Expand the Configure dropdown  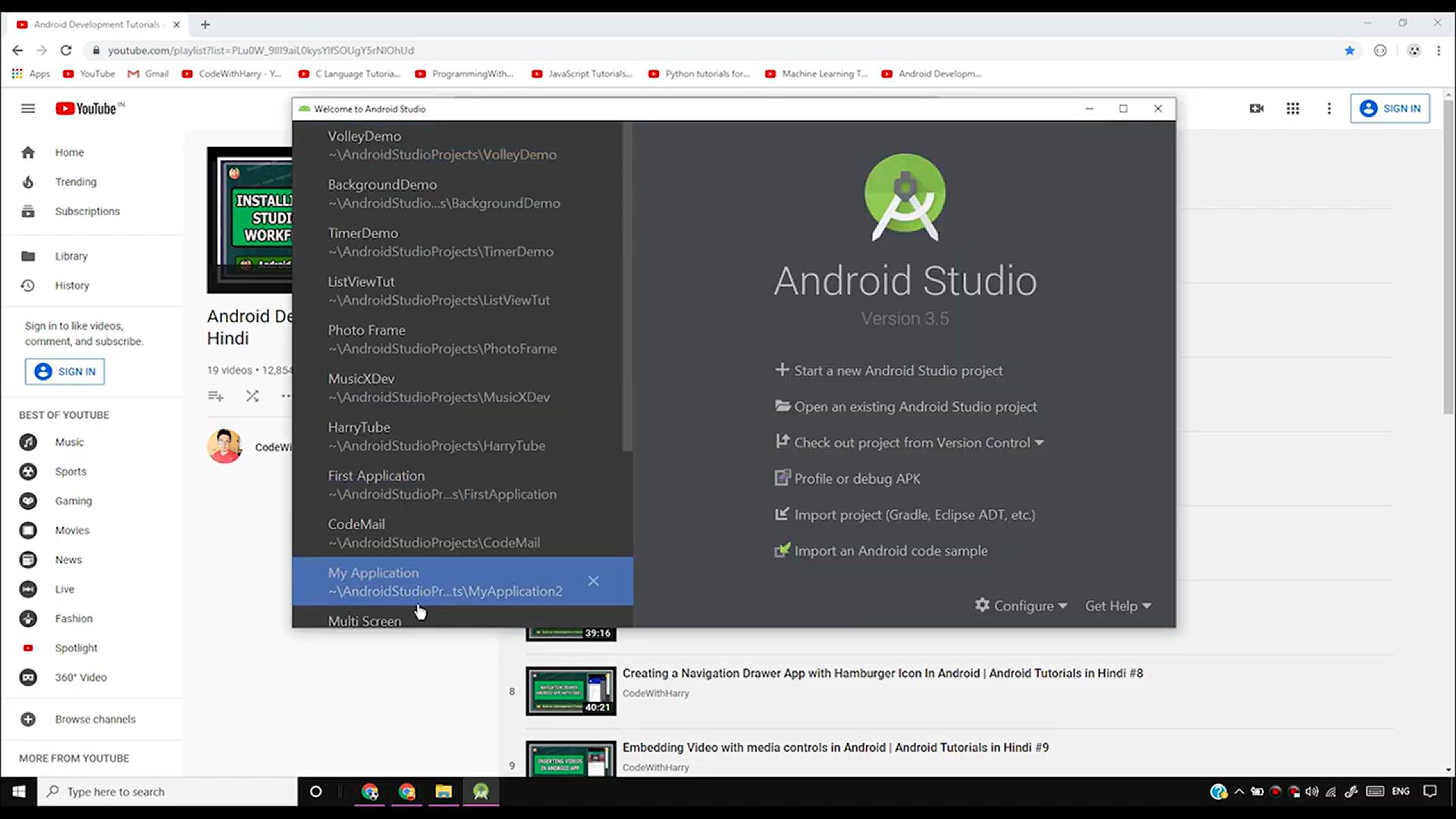[x=1021, y=606]
